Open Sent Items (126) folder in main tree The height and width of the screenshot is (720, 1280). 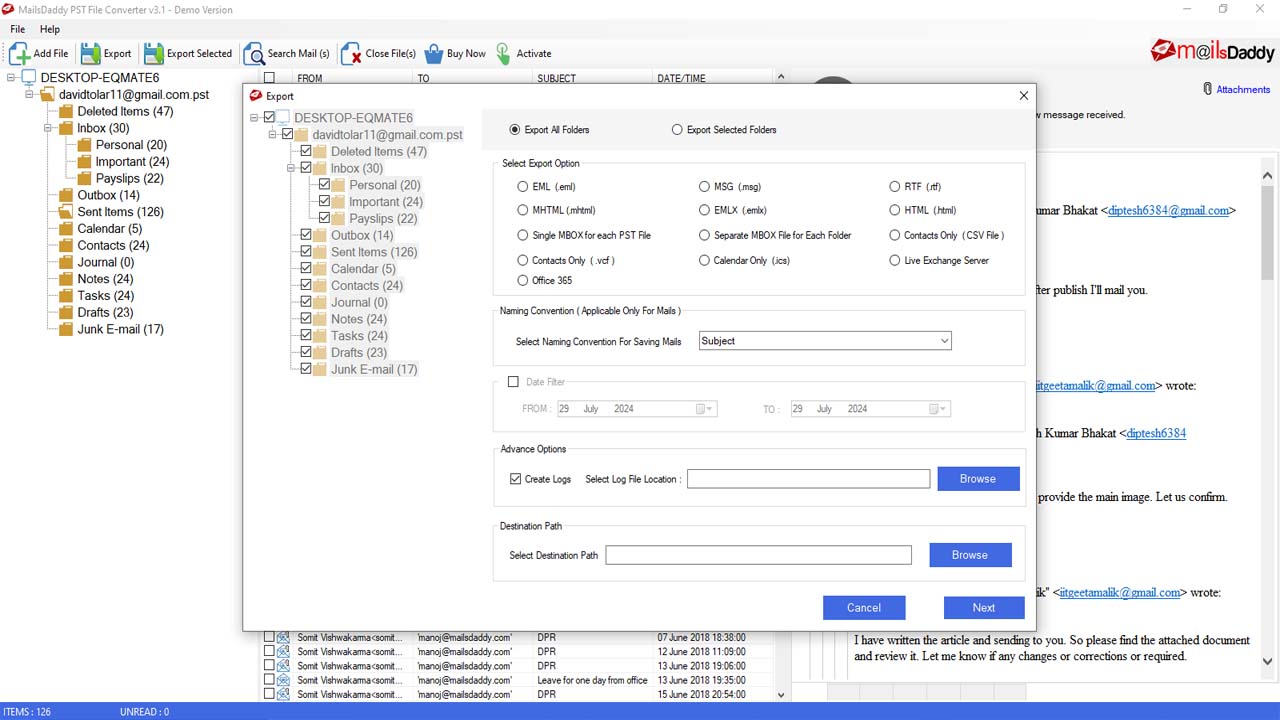(x=120, y=212)
